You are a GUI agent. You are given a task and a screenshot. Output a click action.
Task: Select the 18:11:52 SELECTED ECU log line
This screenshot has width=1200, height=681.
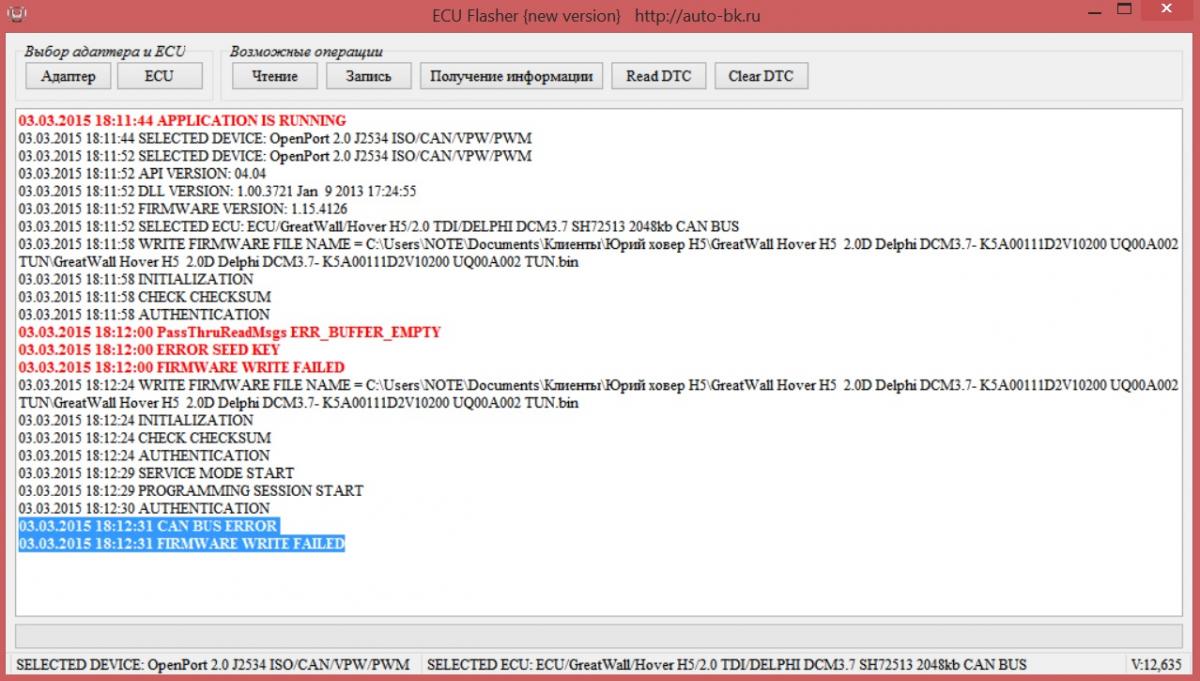(x=379, y=226)
